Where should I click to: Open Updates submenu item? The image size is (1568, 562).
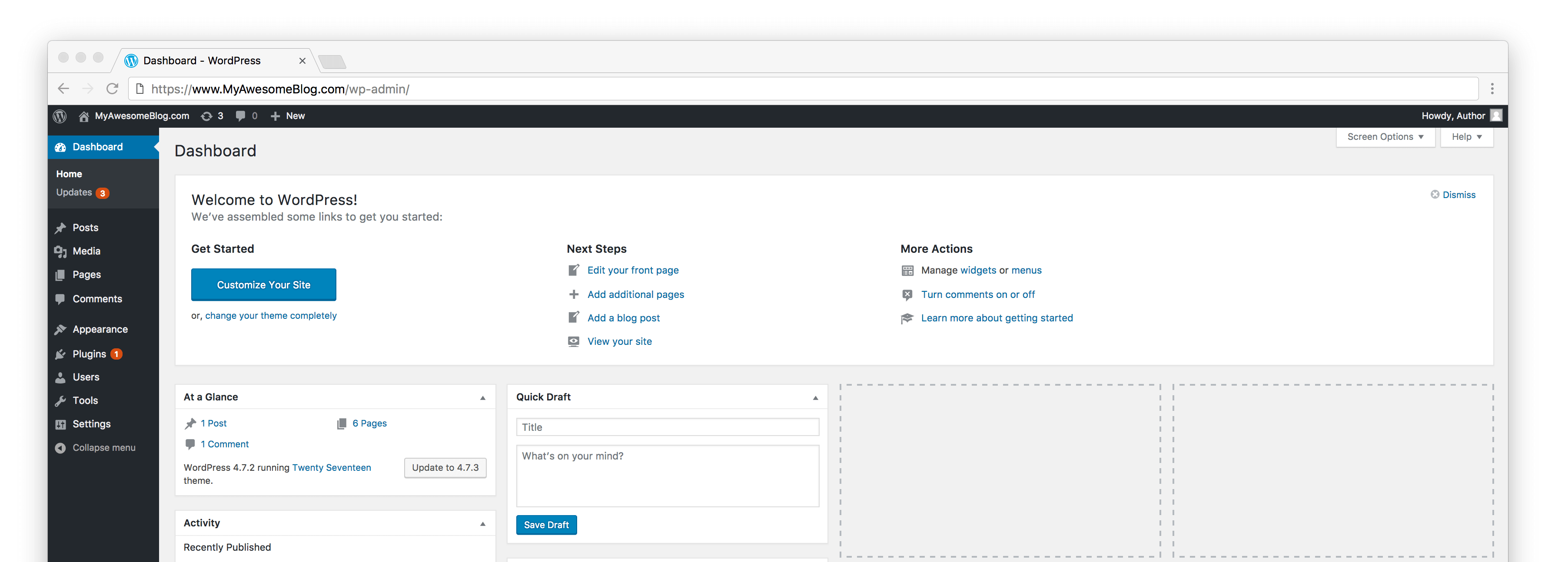click(x=82, y=193)
